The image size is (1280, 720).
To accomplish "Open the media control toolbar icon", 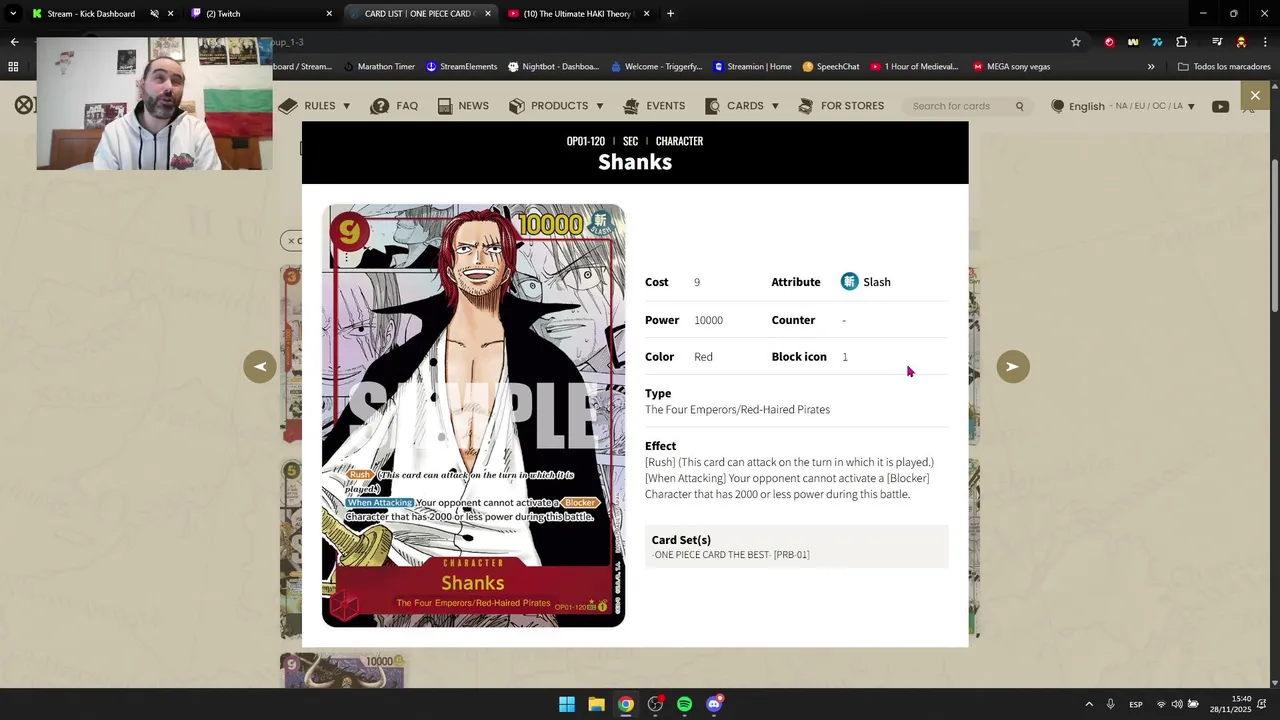I will 1217,42.
